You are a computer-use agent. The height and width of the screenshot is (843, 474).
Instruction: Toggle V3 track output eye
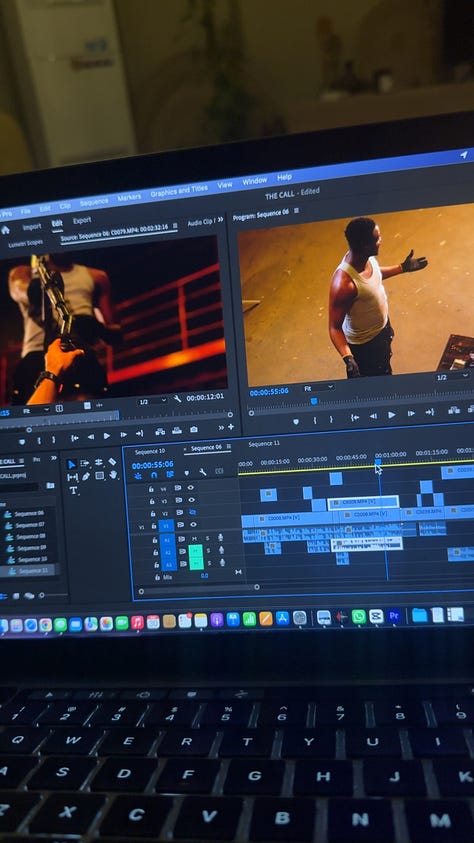(192, 500)
